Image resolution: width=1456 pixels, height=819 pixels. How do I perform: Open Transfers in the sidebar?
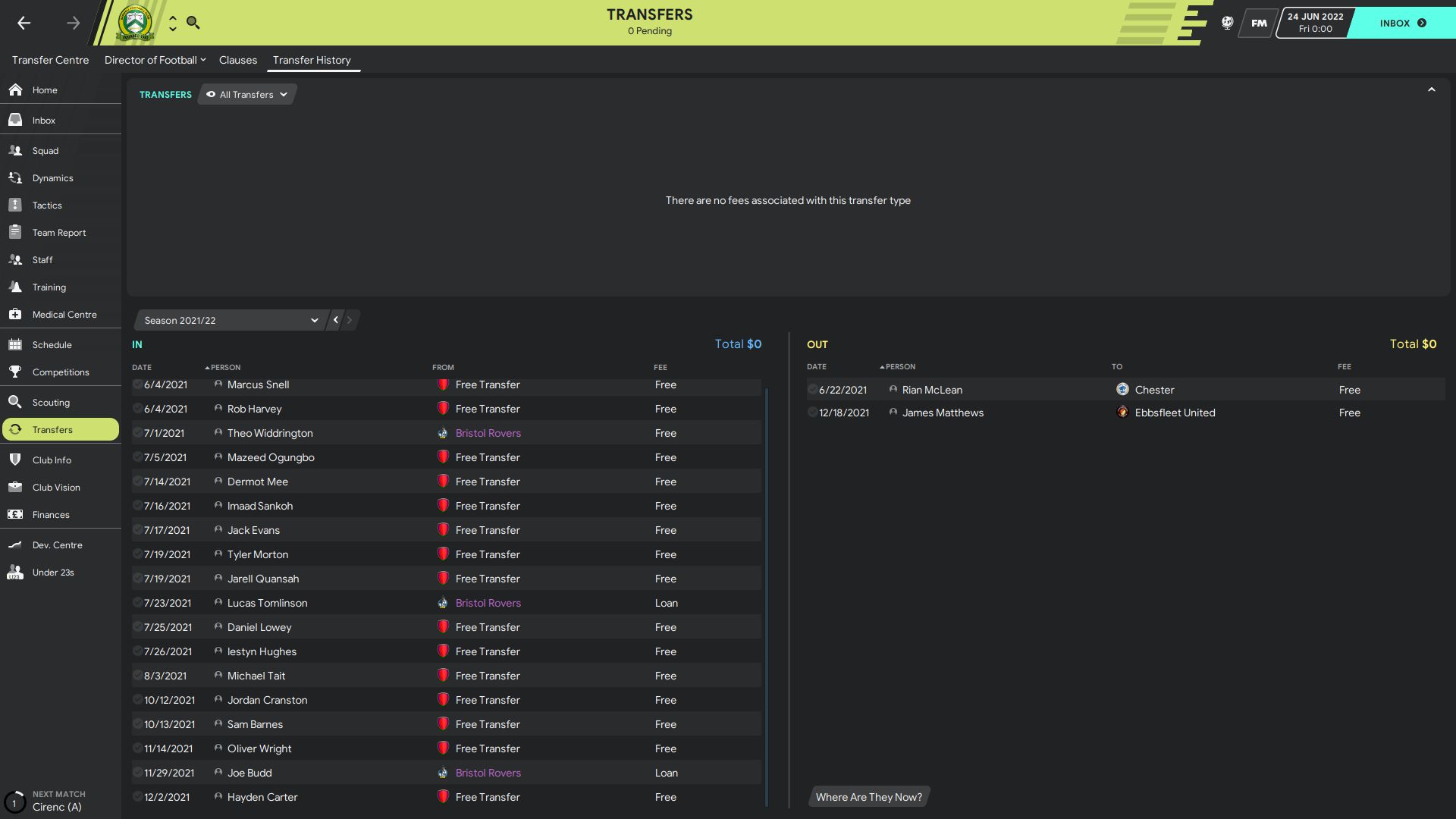click(x=61, y=429)
